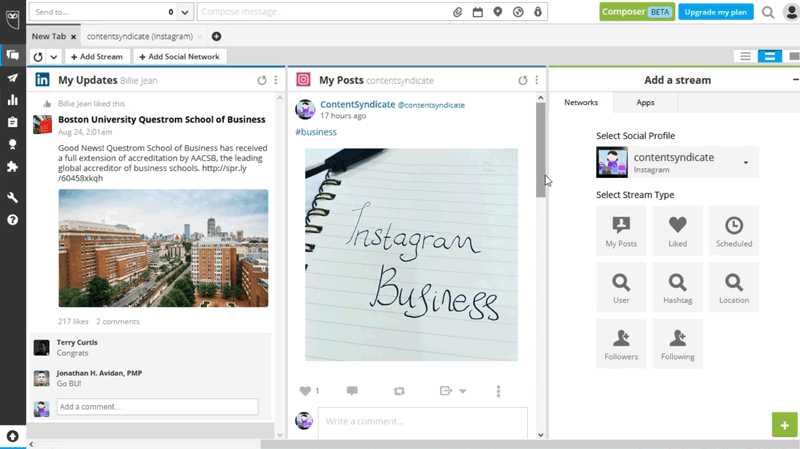Select the middle column layout toggle
800x449 pixels.
[x=769, y=57]
